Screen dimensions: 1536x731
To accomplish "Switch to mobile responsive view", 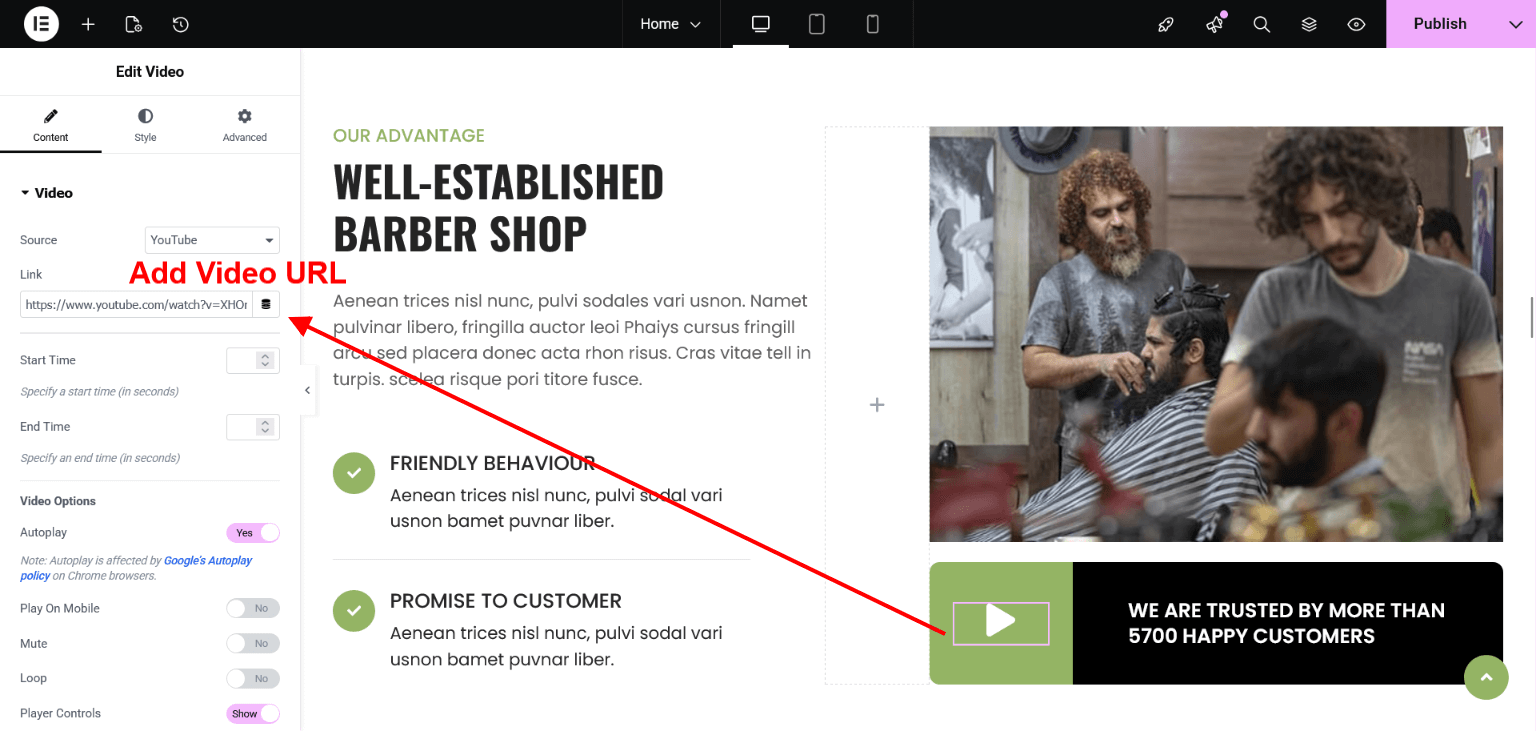I will click(x=872, y=24).
